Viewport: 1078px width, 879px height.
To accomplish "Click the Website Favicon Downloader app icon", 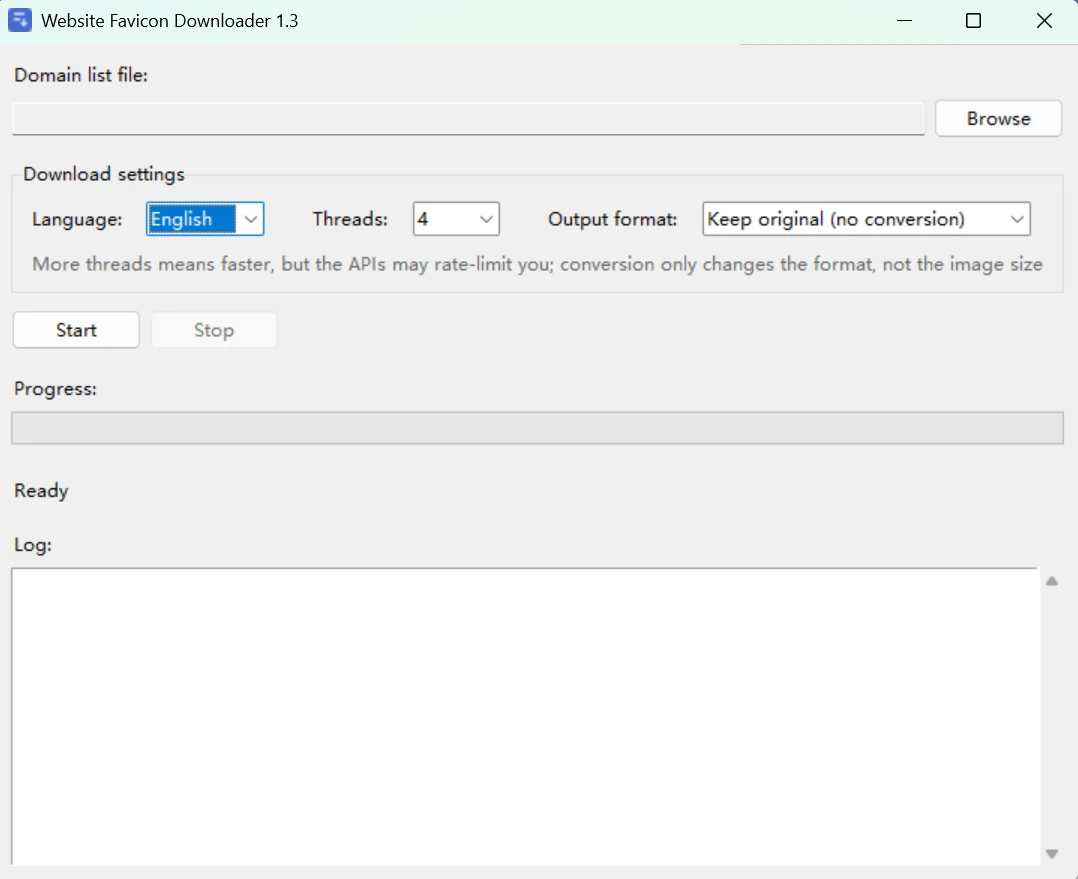I will tap(20, 20).
